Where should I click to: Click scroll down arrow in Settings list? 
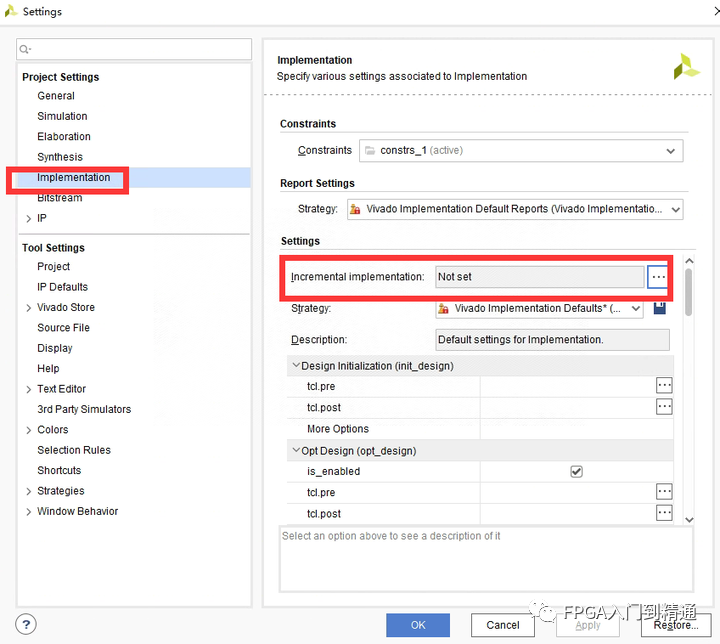pos(689,520)
